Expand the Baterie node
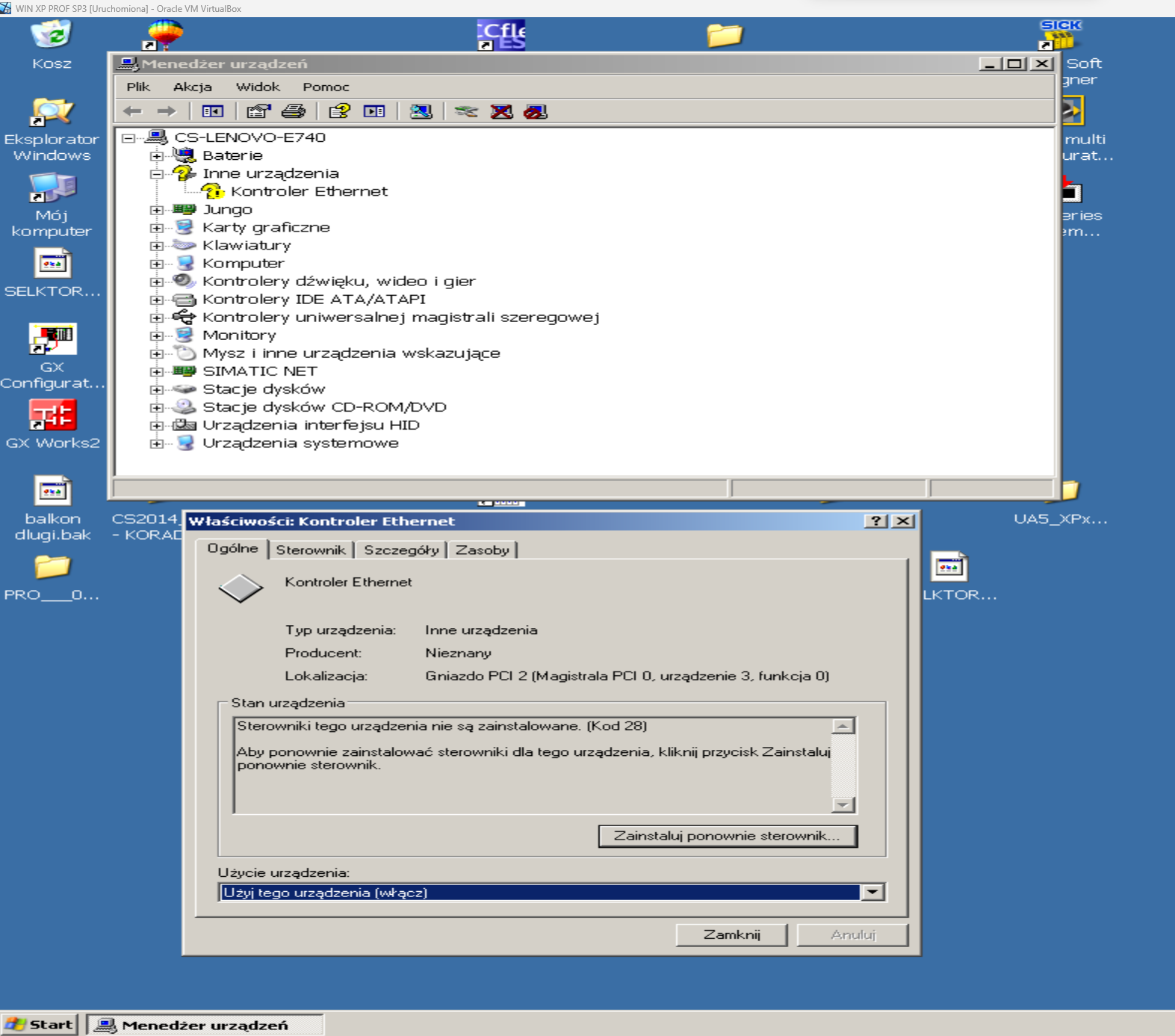1175x1036 pixels. pyautogui.click(x=156, y=156)
